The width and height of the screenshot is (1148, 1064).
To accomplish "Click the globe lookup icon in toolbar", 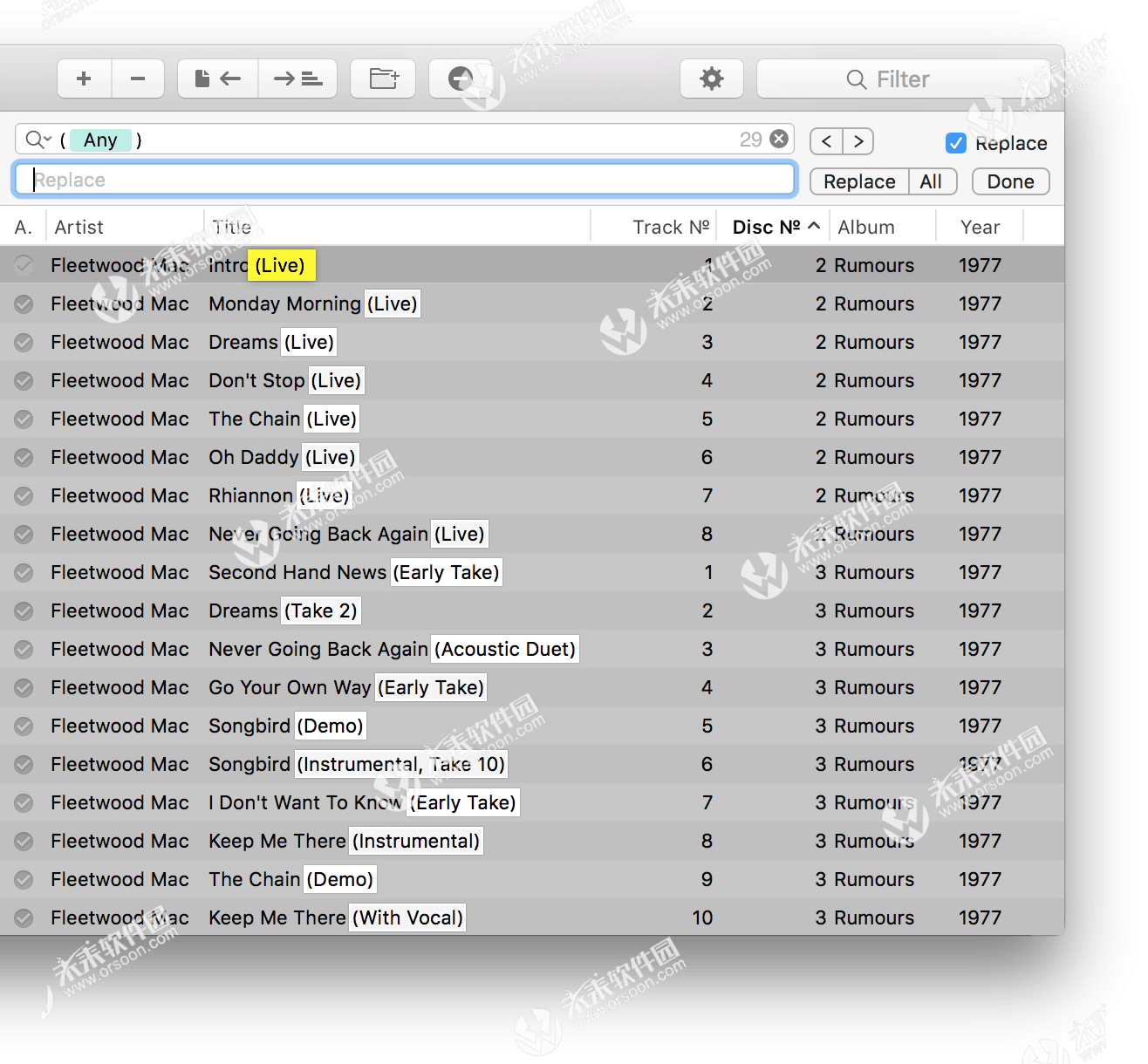I will pyautogui.click(x=461, y=78).
